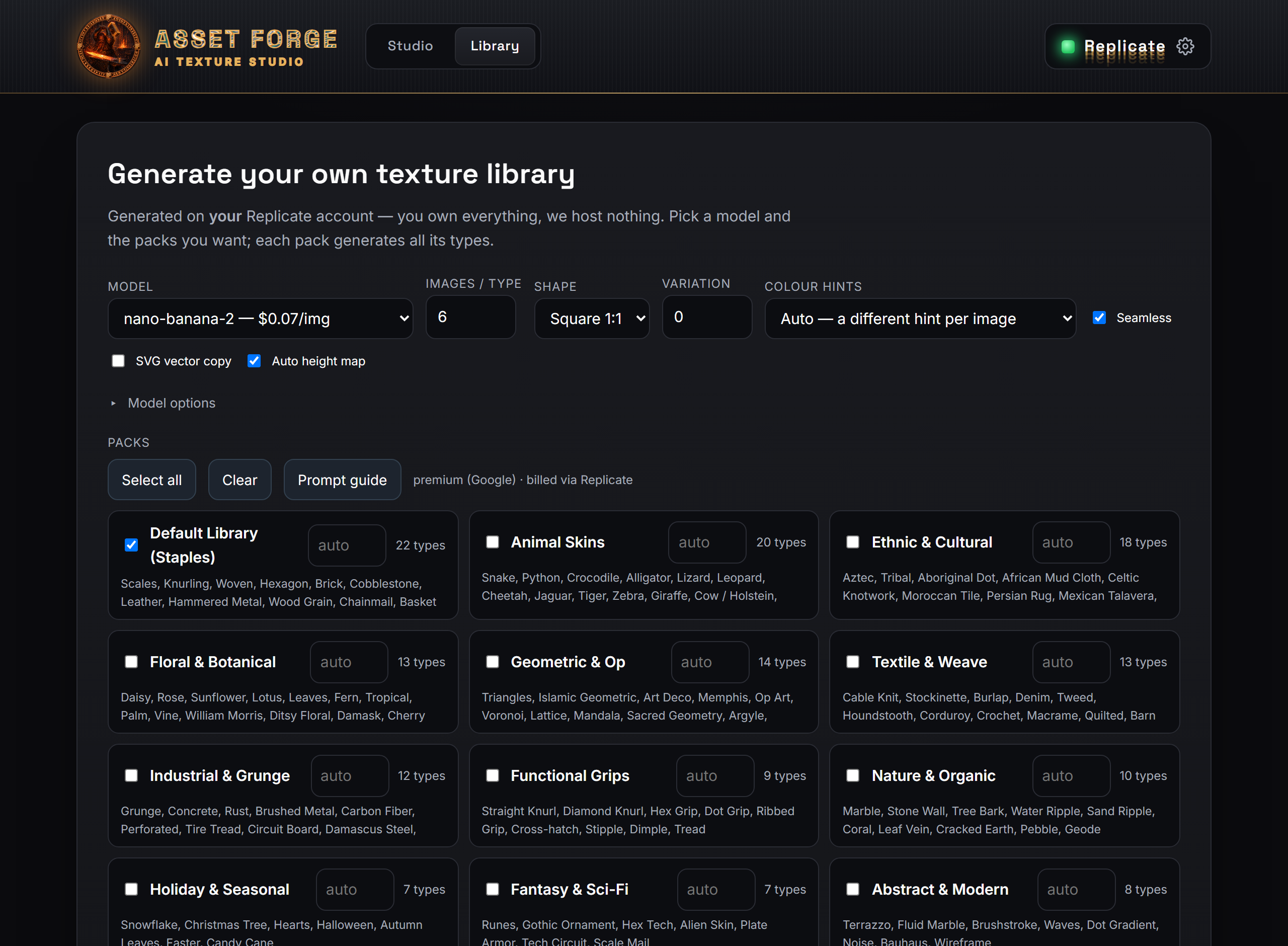The height and width of the screenshot is (946, 1288).
Task: Open the Colour Hints dropdown
Action: click(x=921, y=319)
